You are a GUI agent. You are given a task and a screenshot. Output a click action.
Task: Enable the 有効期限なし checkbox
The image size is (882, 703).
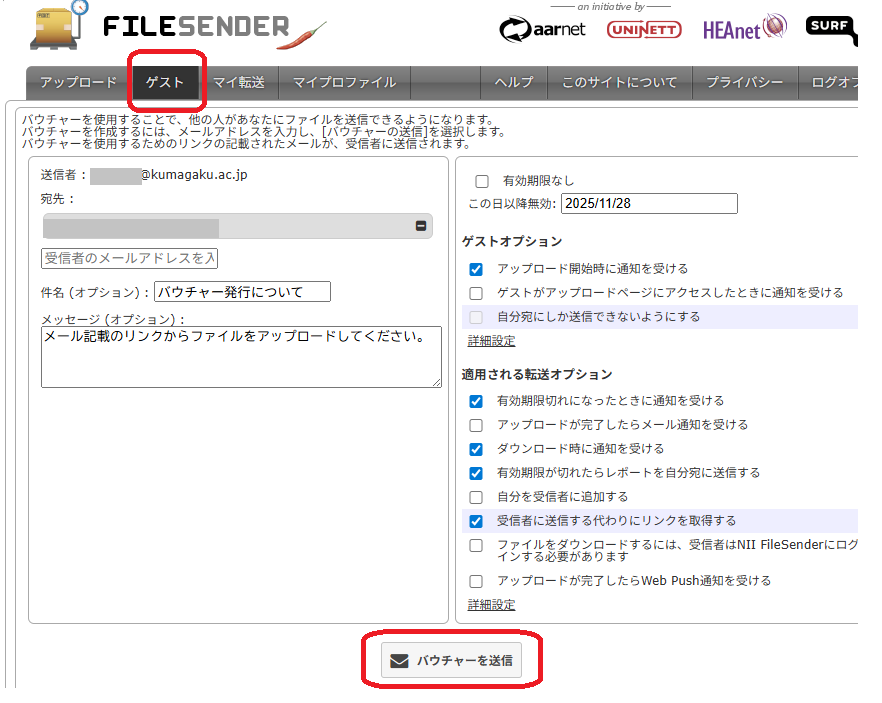point(482,181)
